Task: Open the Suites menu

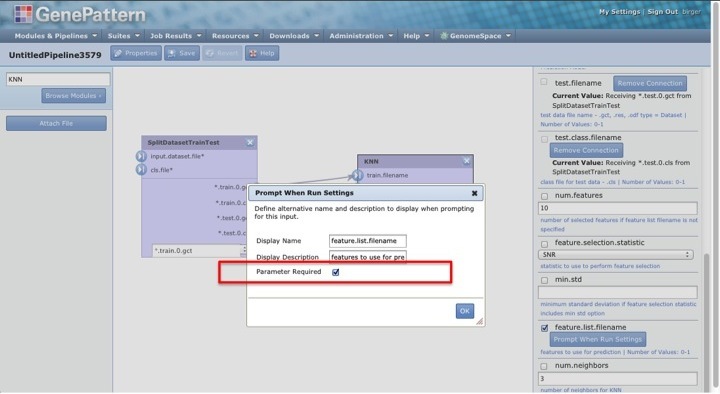Action: (x=123, y=36)
